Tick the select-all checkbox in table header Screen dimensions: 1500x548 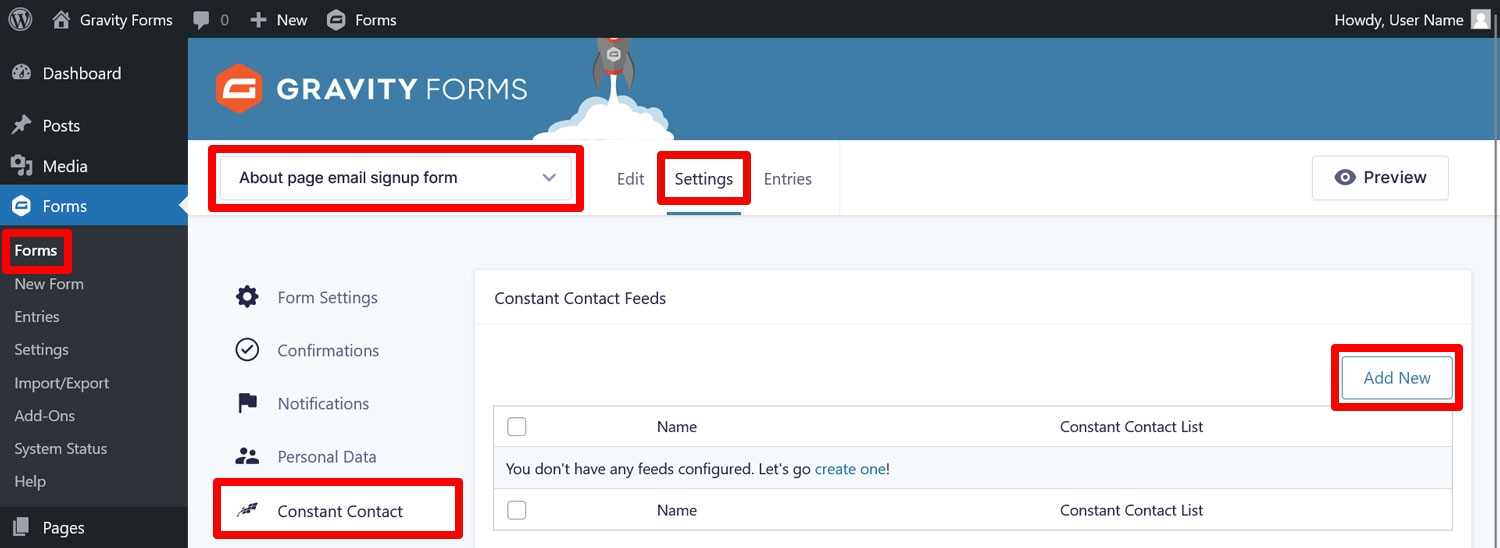517,427
